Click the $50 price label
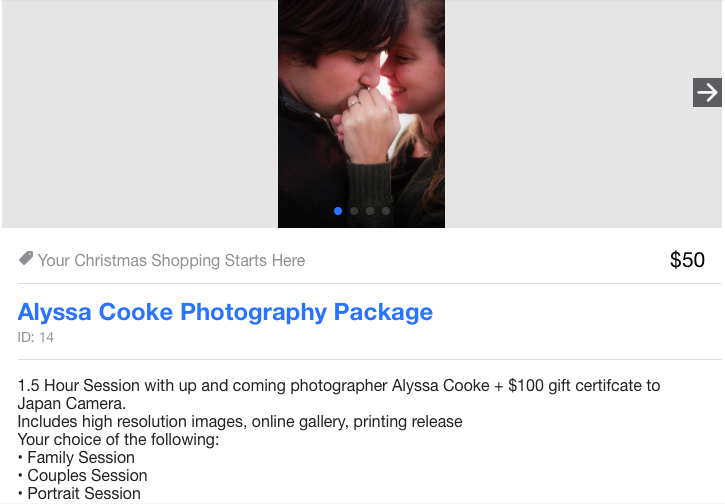Viewport: 725px width, 504px height. (687, 260)
